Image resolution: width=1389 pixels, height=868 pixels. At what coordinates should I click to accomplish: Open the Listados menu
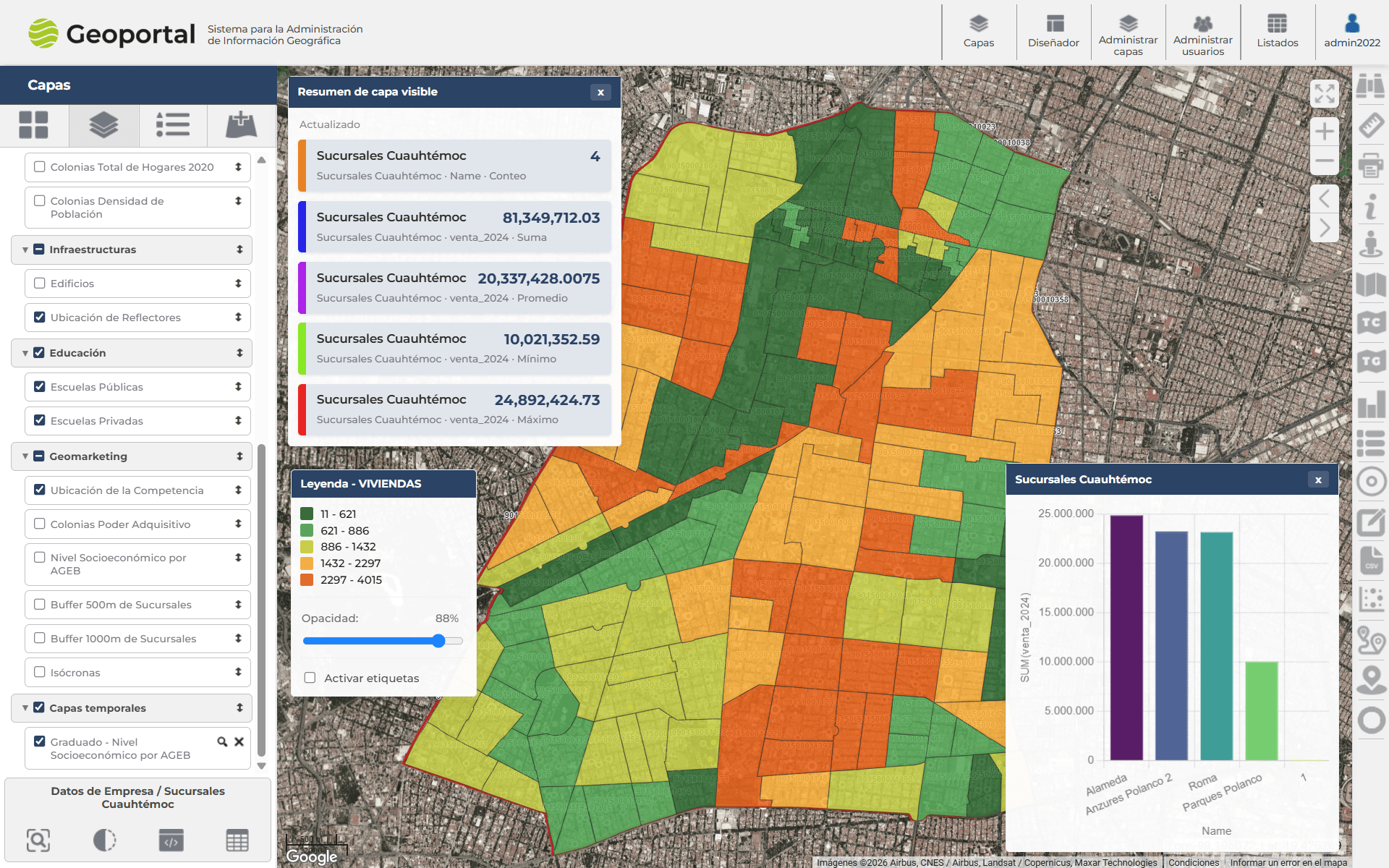tap(1278, 33)
